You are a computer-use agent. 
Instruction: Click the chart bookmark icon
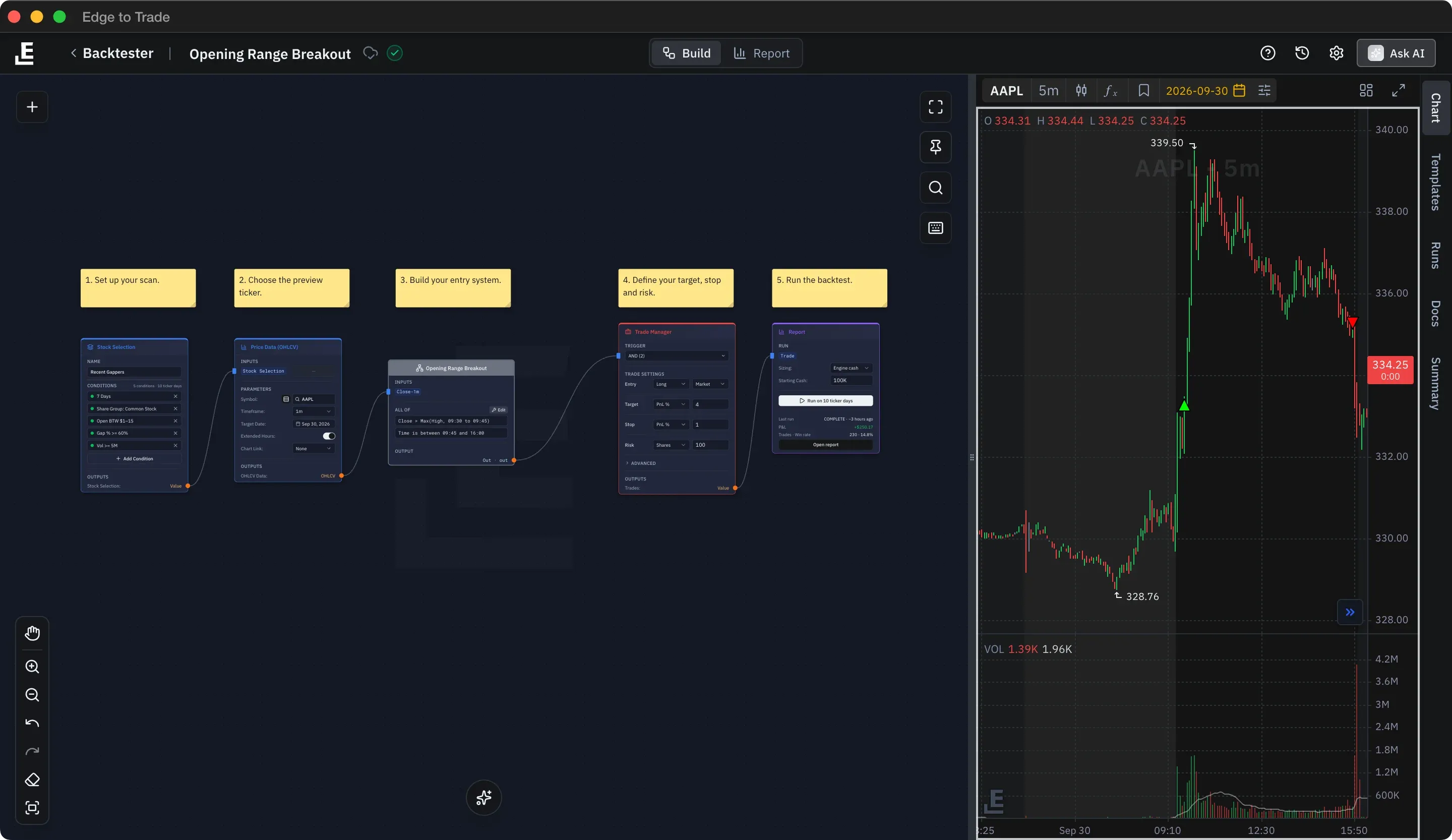pos(1143,90)
